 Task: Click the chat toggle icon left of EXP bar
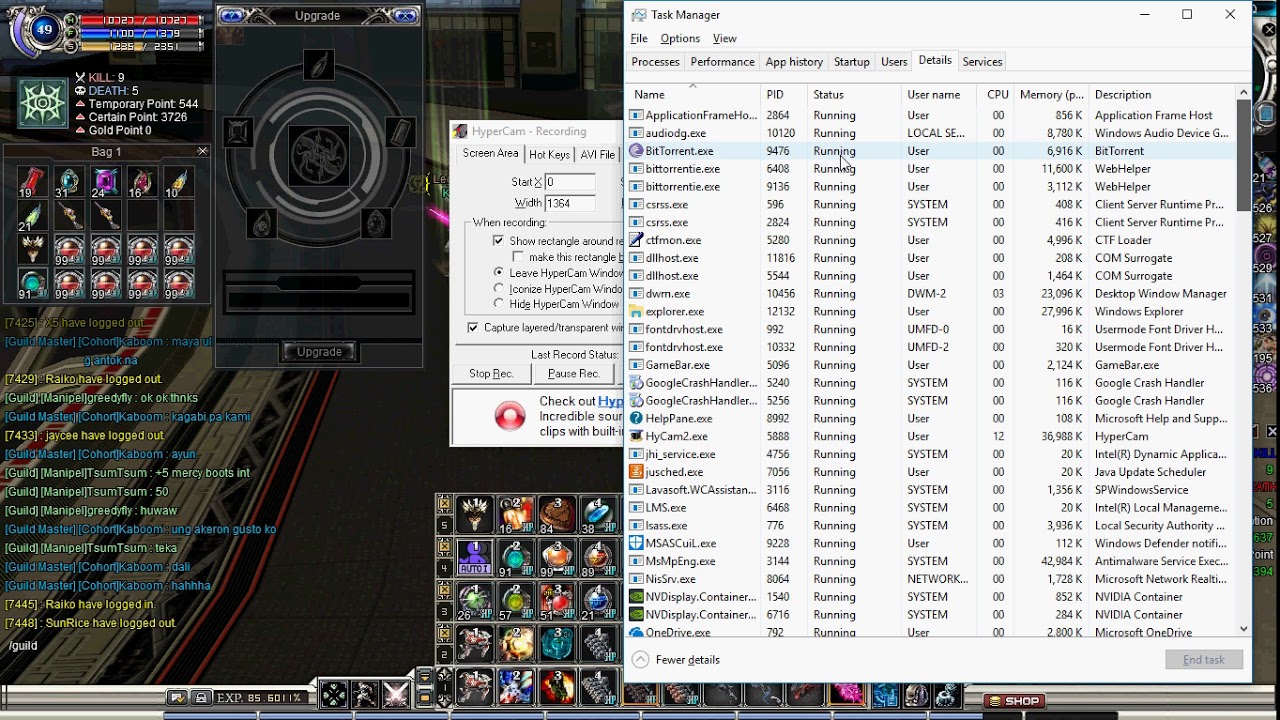pos(178,697)
